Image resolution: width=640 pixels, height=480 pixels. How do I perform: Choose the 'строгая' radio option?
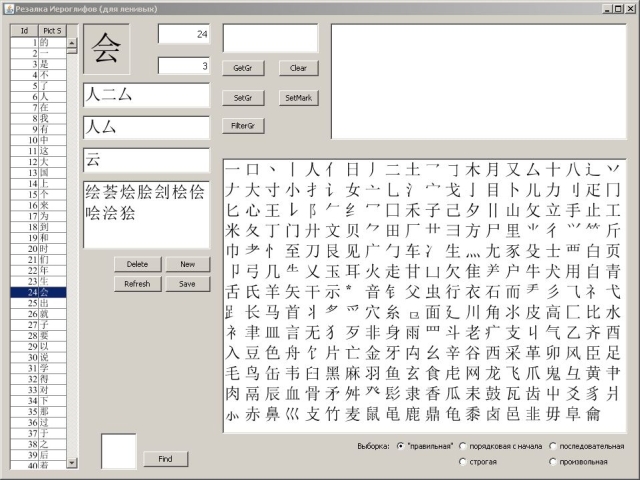pyautogui.click(x=462, y=462)
